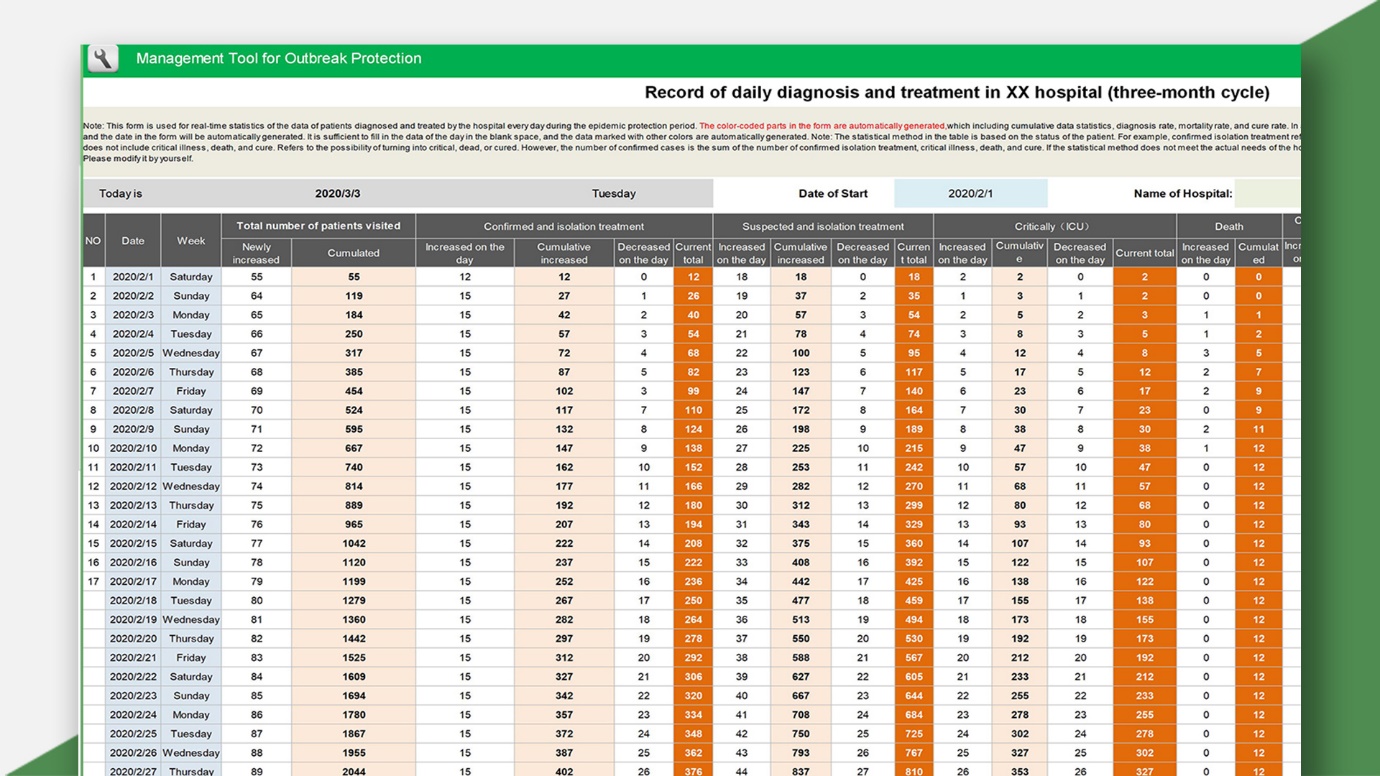Image resolution: width=1380 pixels, height=776 pixels.
Task: Select the Date of Start value 2020/2/1
Action: [970, 194]
